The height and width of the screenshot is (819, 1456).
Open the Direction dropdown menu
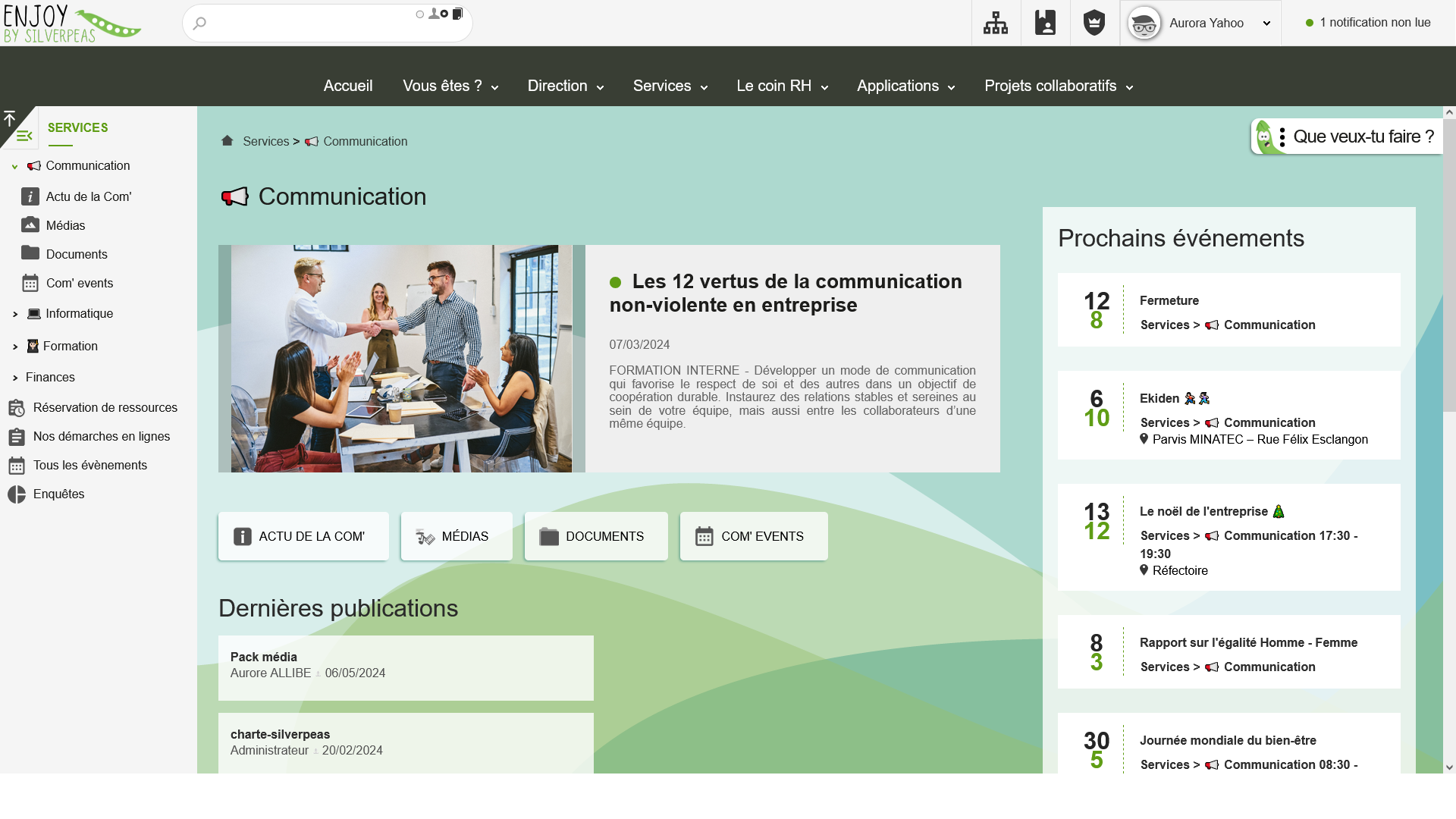(x=566, y=86)
